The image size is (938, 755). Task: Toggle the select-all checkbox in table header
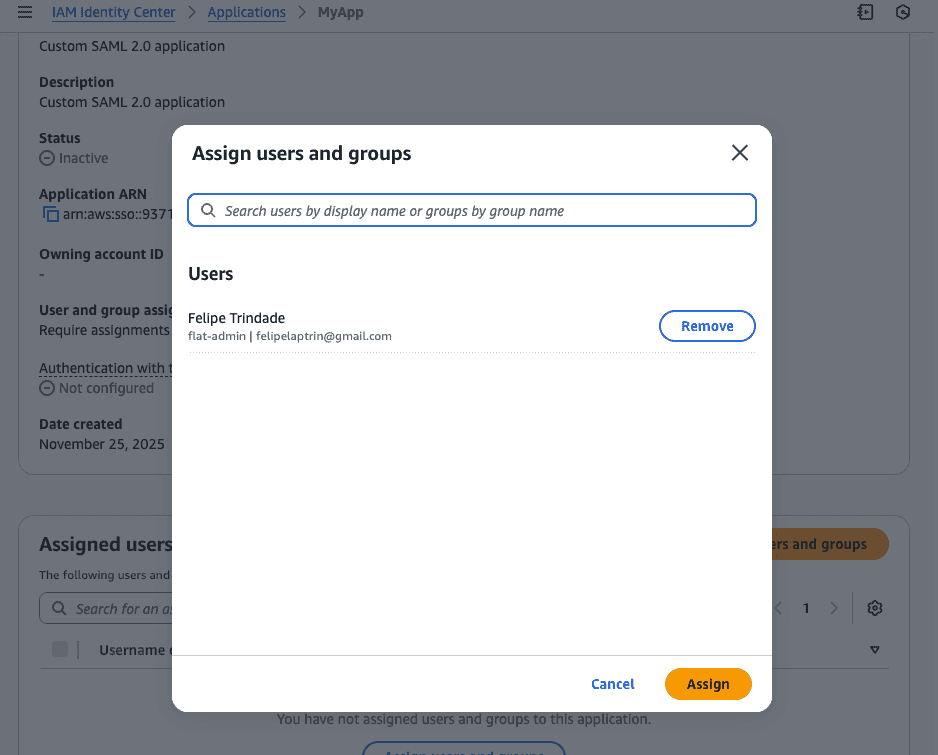point(60,650)
